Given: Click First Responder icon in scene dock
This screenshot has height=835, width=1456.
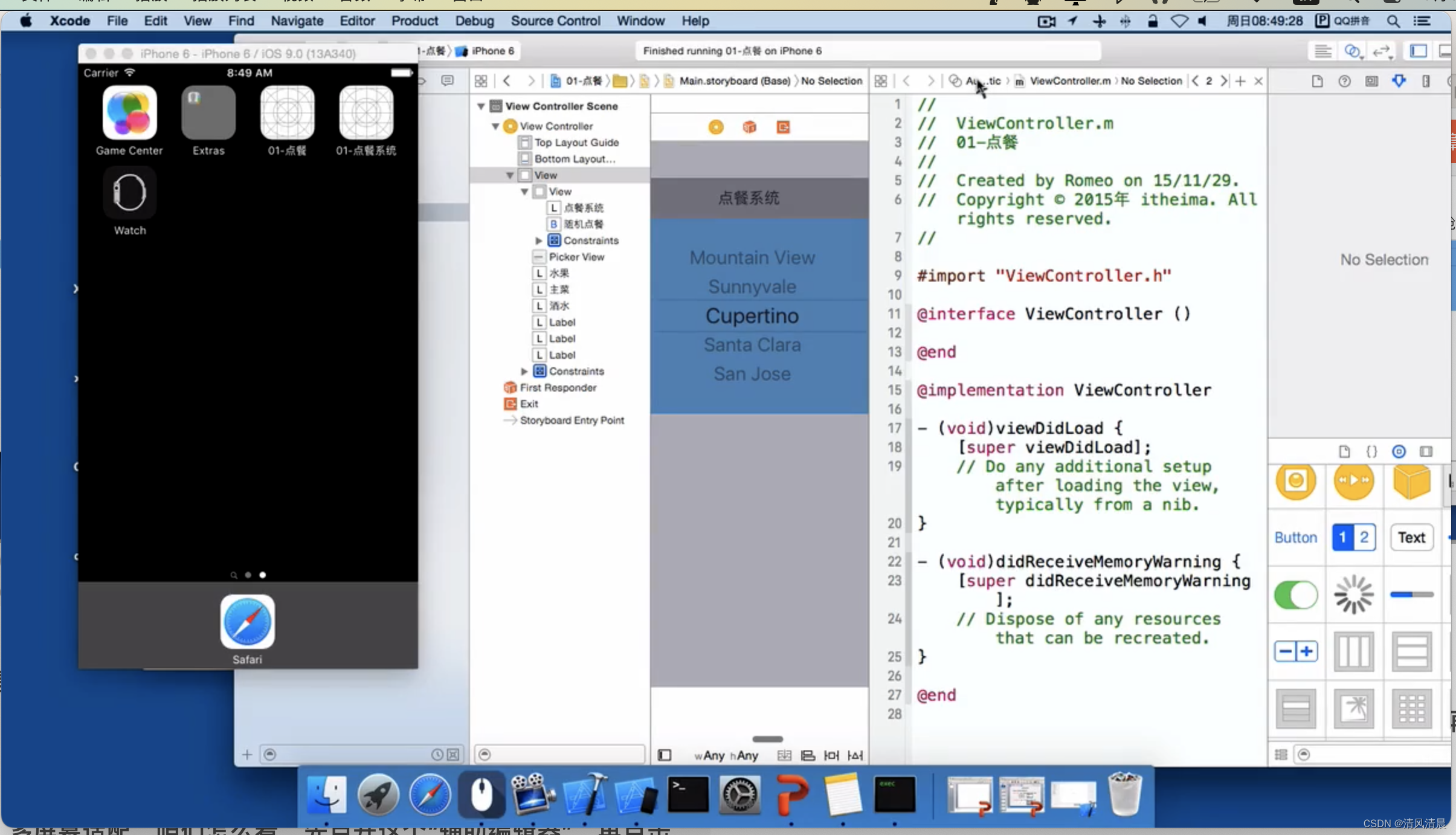Looking at the screenshot, I should (750, 127).
